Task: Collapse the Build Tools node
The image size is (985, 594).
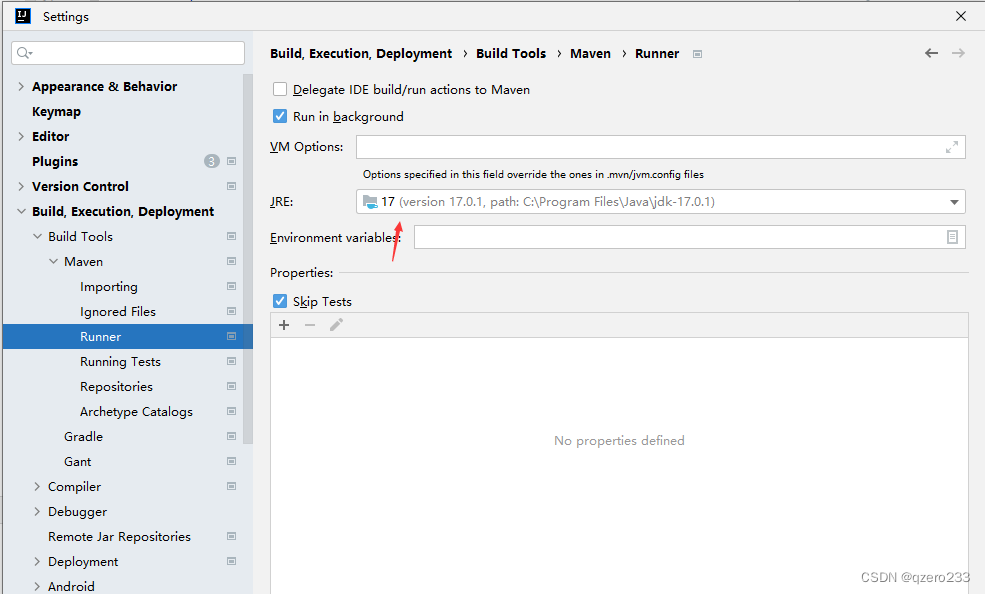Action: coord(37,236)
